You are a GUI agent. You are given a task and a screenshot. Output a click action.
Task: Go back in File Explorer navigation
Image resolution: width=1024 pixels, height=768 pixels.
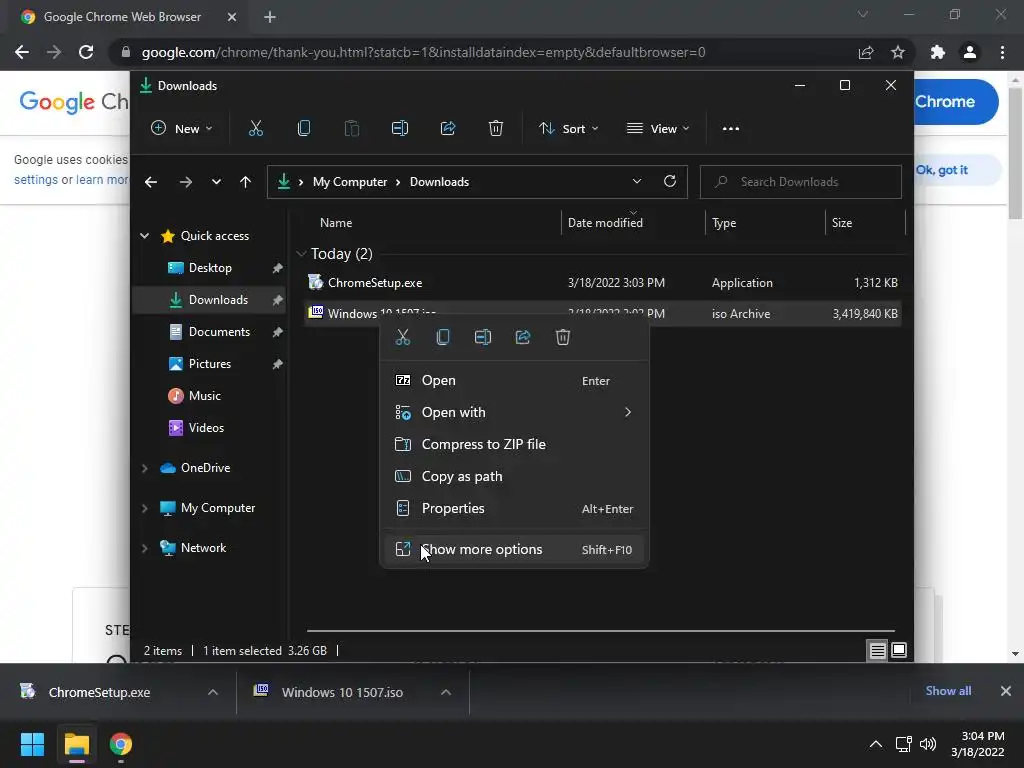pos(151,182)
